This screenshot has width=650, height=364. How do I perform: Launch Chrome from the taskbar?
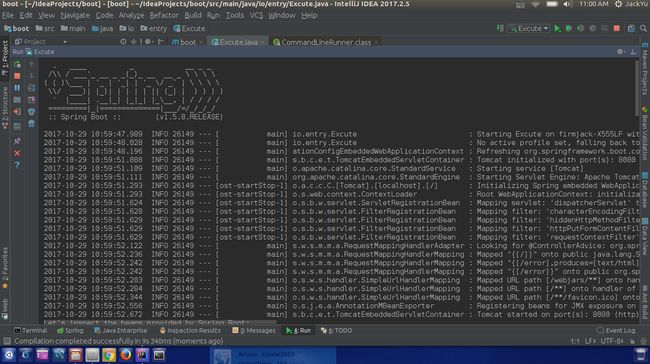[x=109, y=355]
